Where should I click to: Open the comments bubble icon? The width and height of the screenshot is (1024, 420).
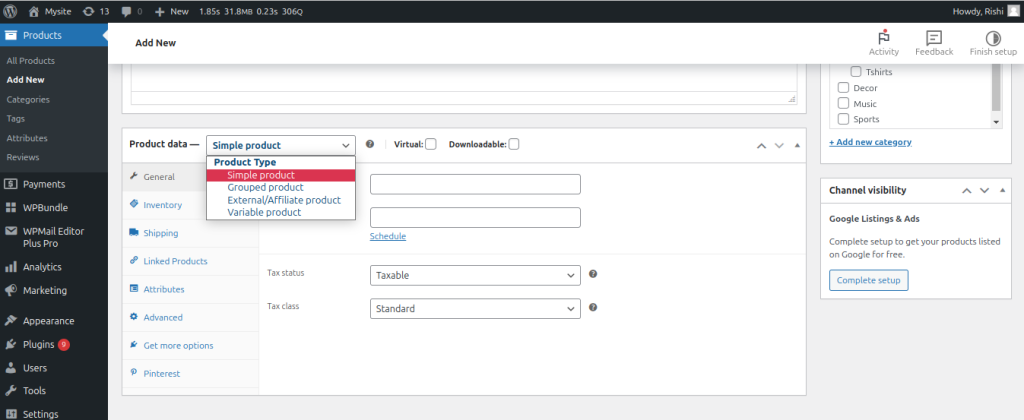[127, 11]
